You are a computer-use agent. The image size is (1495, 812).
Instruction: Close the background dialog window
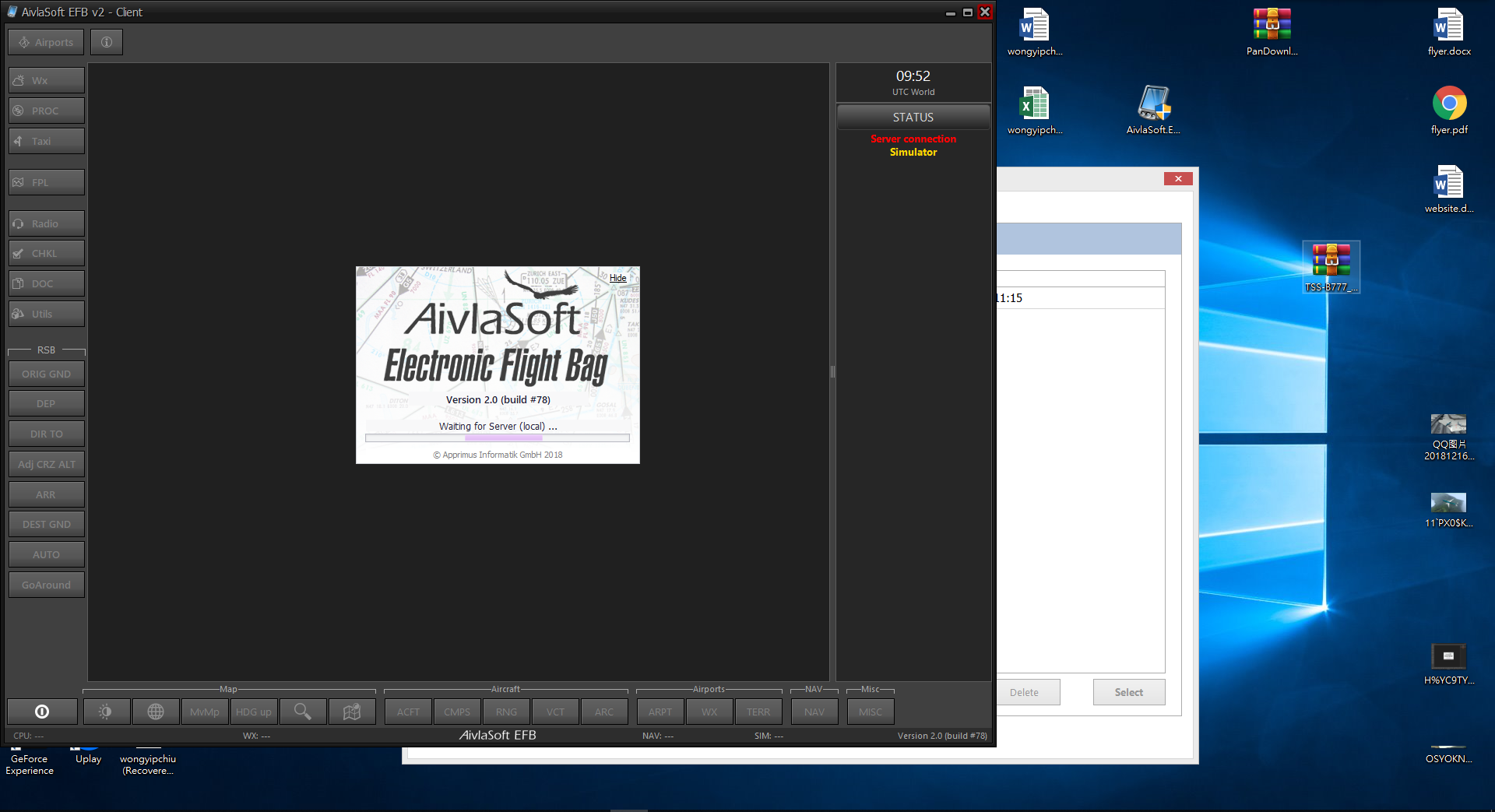[1178, 179]
